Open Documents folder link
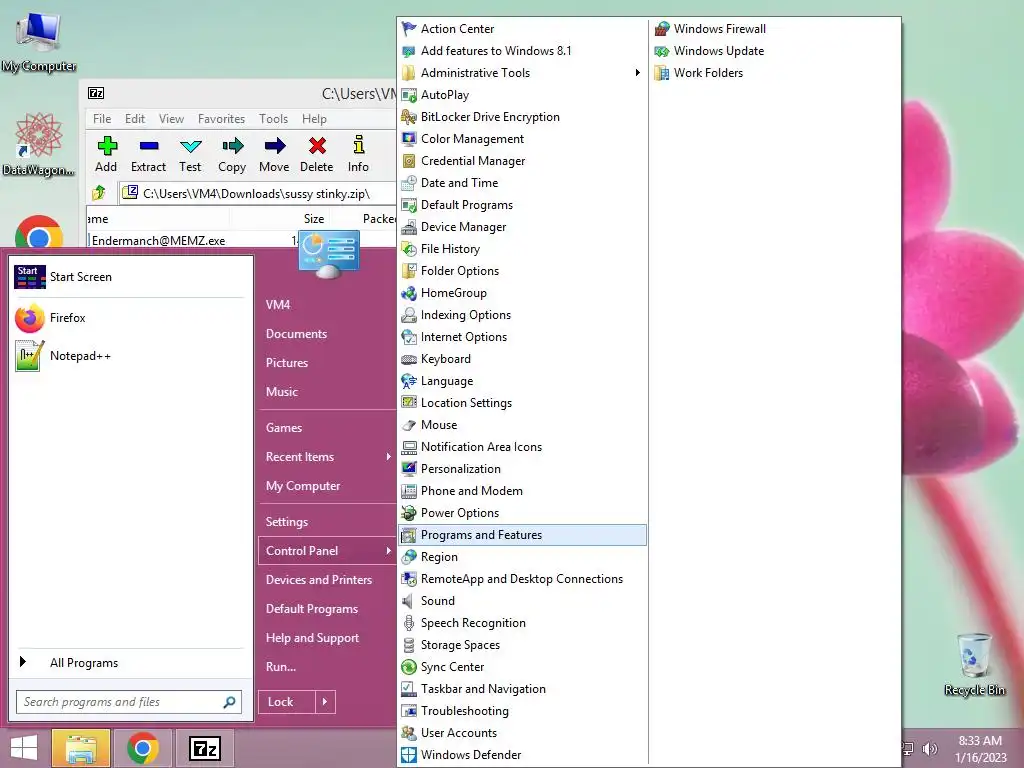This screenshot has width=1024, height=768. tap(296, 334)
